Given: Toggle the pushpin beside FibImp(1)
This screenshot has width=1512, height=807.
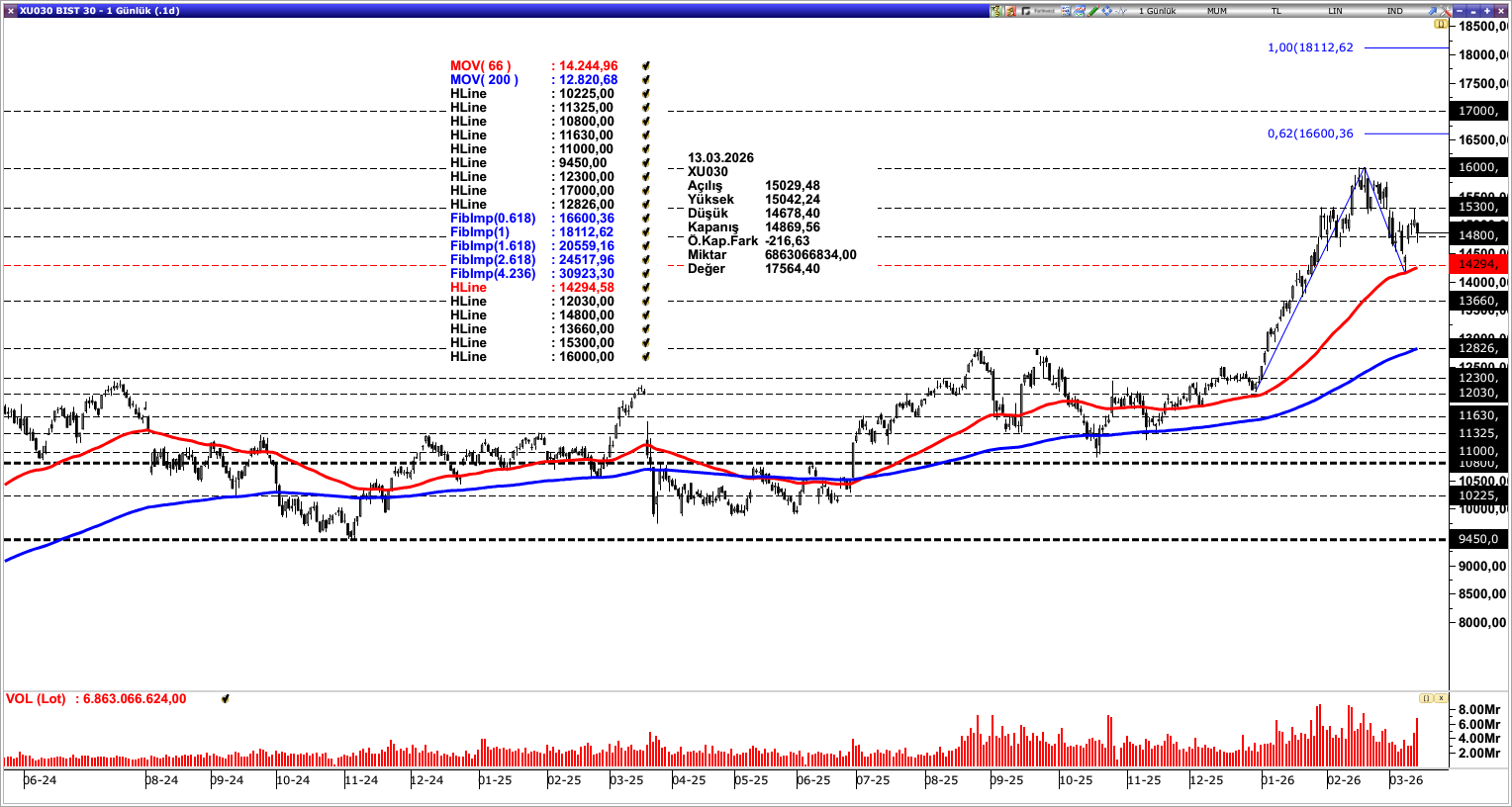Looking at the screenshot, I should click(645, 231).
